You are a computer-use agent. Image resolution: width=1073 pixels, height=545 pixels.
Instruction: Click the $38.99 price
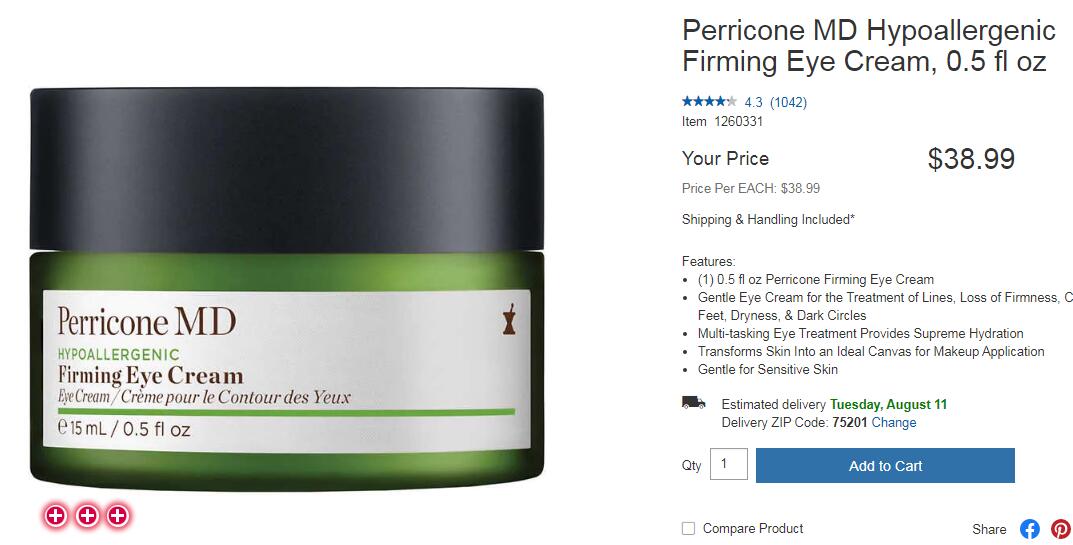971,159
